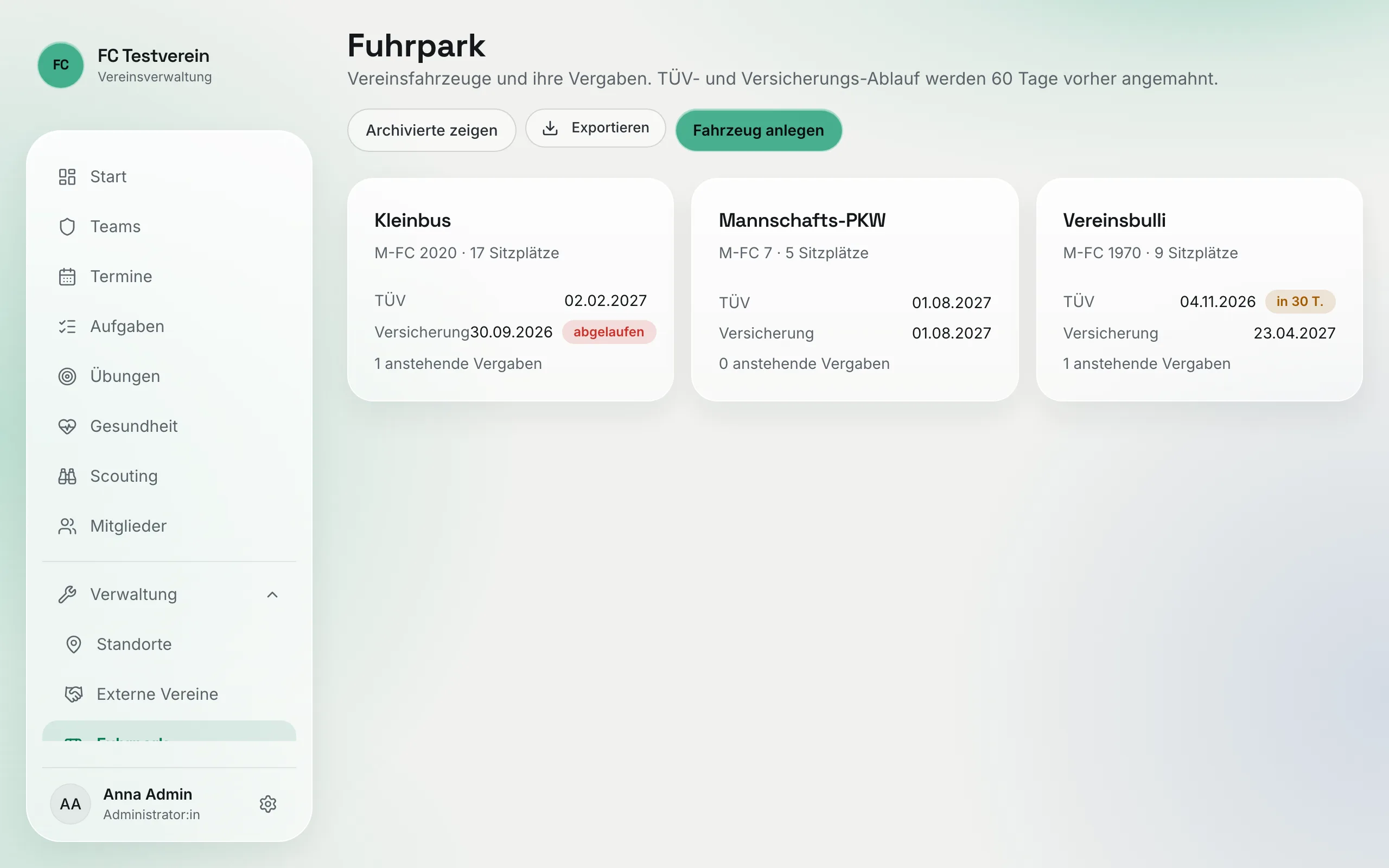Click the FC club logo avatar
Screen dimensions: 1389x868
click(61, 65)
